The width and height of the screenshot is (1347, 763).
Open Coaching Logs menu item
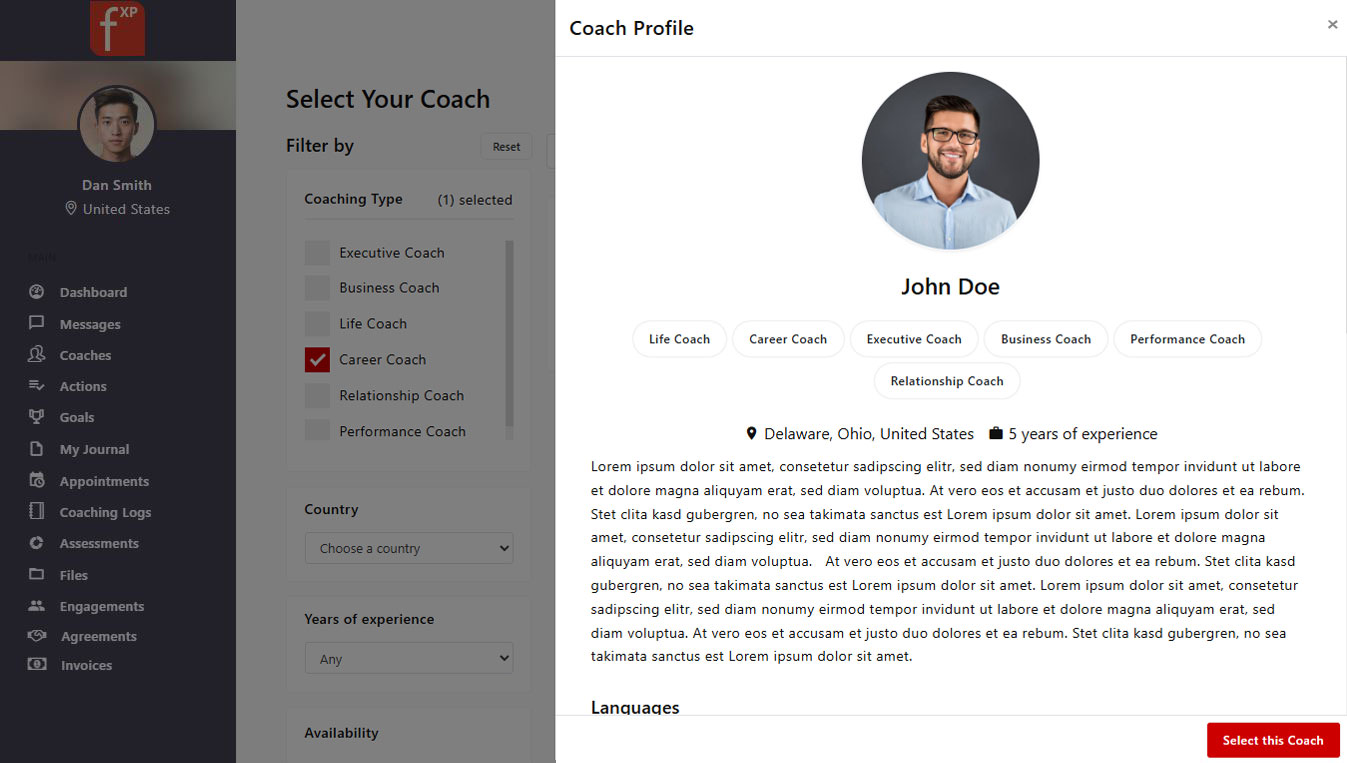(105, 512)
